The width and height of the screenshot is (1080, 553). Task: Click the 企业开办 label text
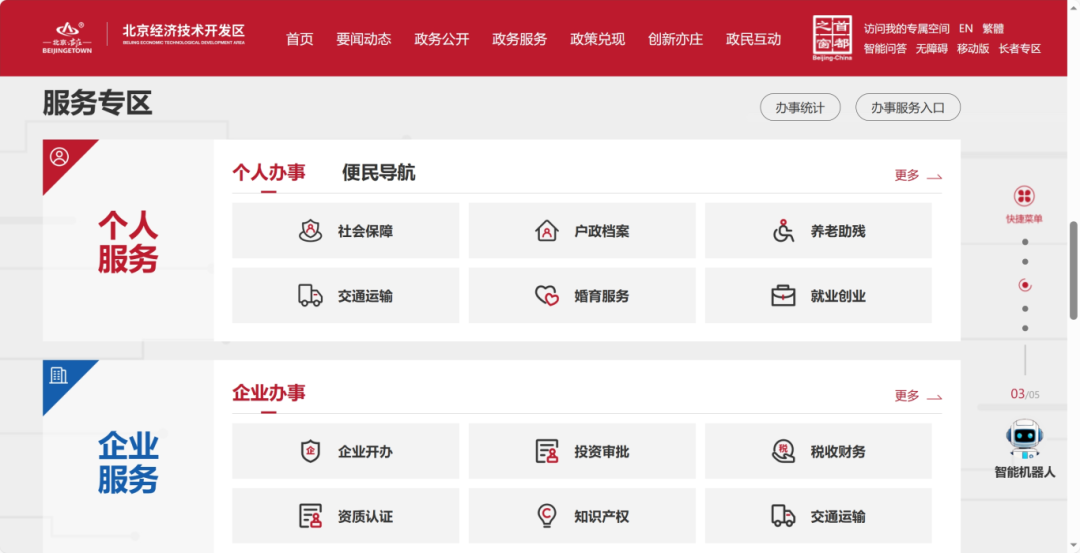[x=365, y=452]
